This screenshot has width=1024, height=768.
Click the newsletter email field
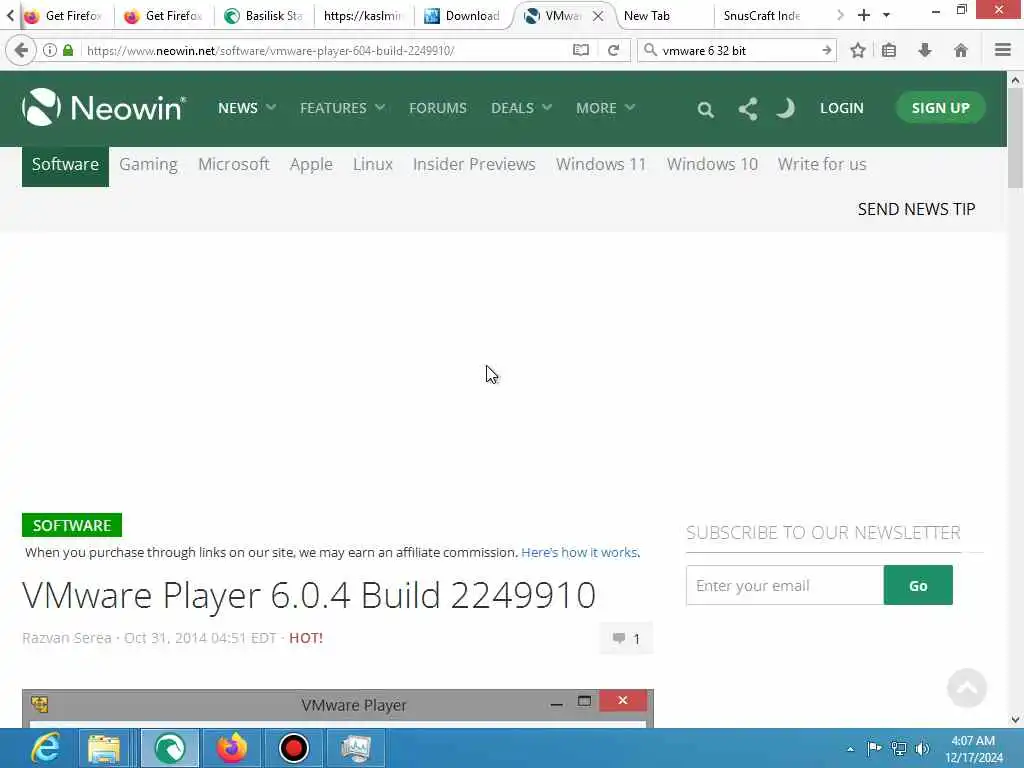click(x=785, y=585)
